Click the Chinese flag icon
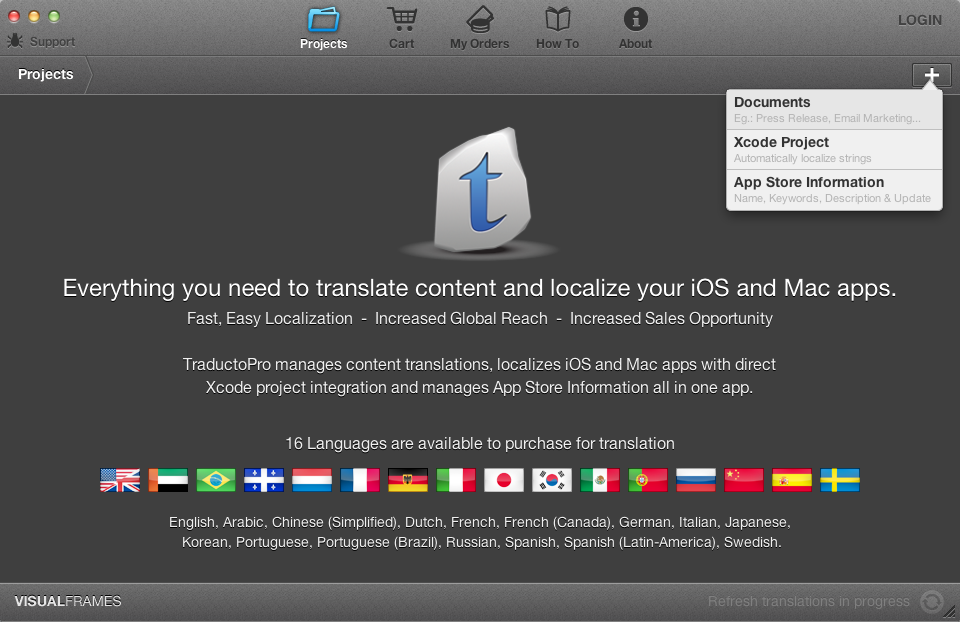The height and width of the screenshot is (622, 960). pyautogui.click(x=744, y=480)
